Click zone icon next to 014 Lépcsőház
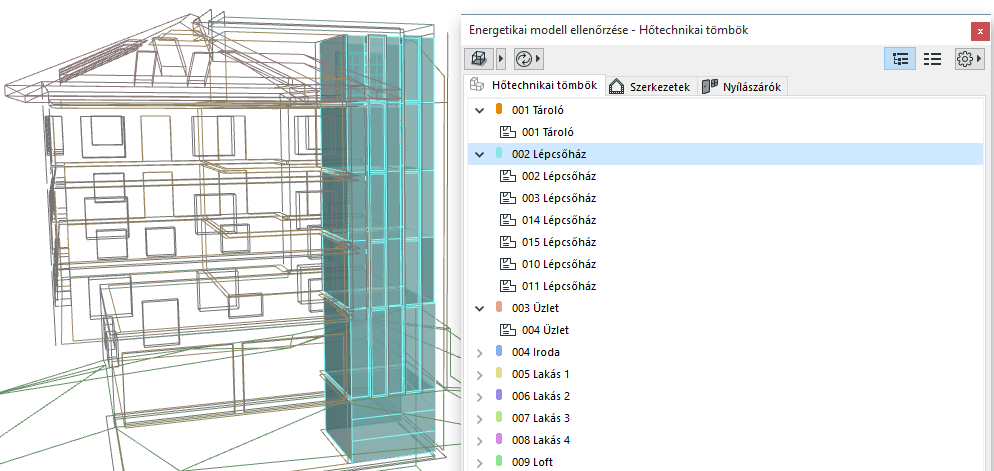This screenshot has height=471, width=994. click(x=506, y=220)
